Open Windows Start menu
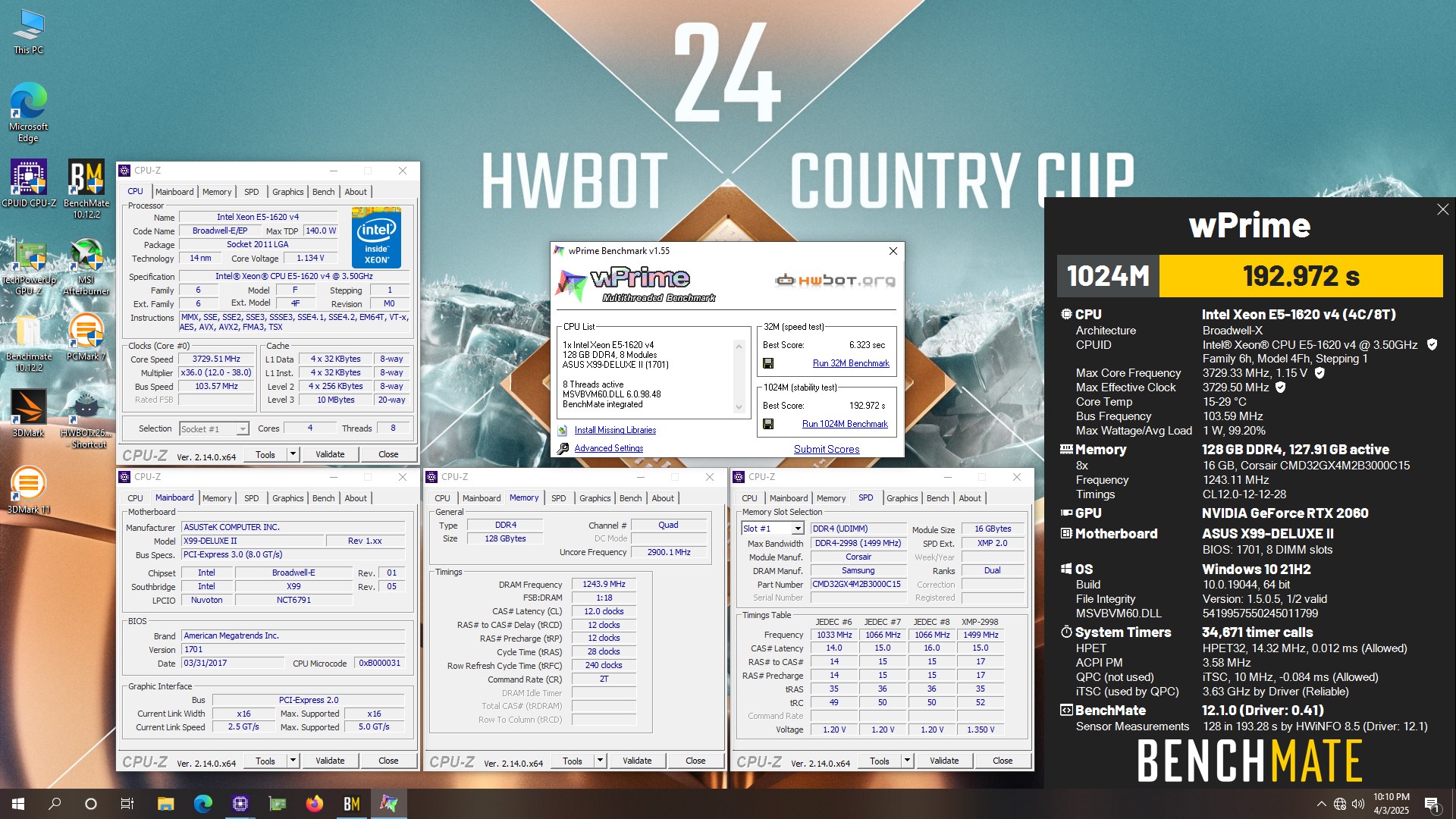Viewport: 1456px width, 819px height. coord(18,804)
